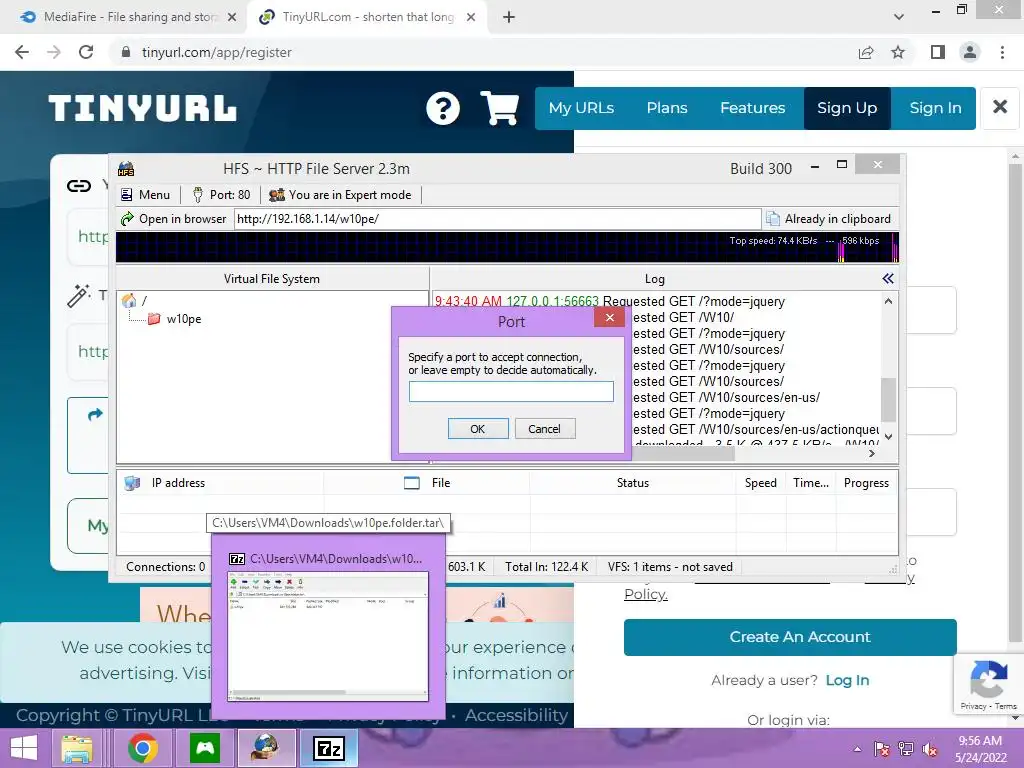Click Chrome icon on taskbar
The height and width of the screenshot is (768, 1024).
coord(143,748)
